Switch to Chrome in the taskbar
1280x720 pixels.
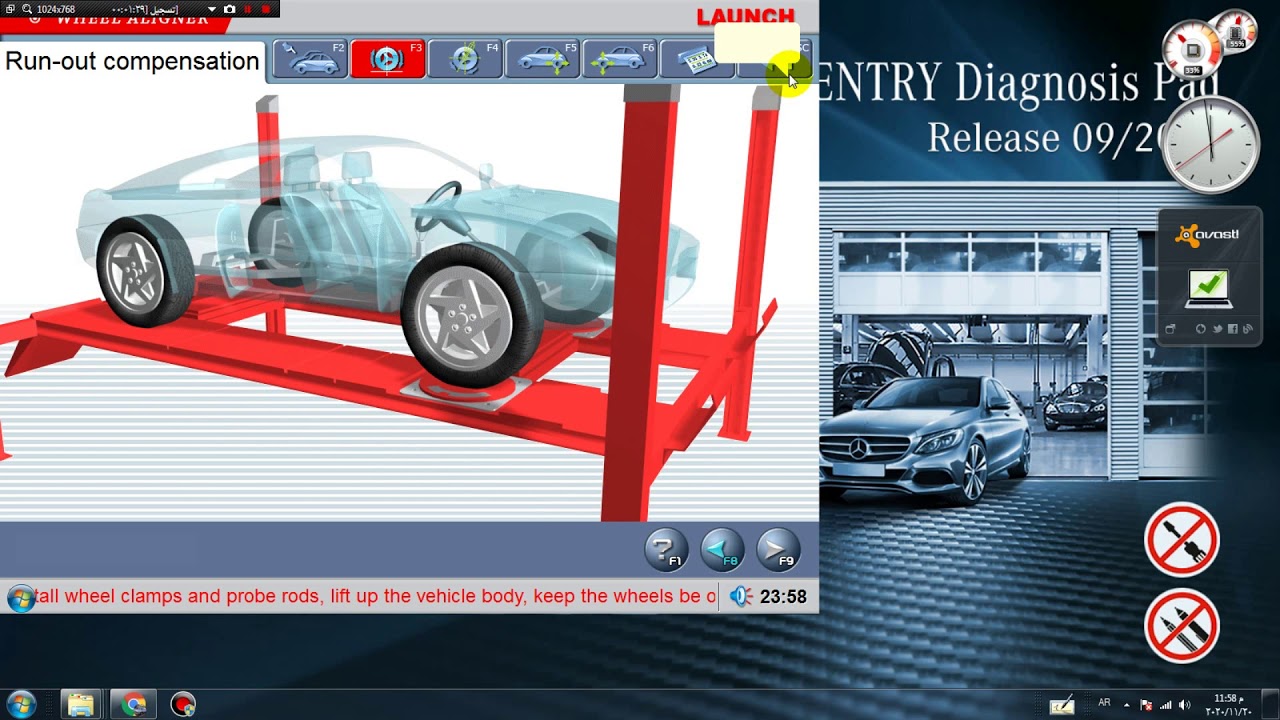point(133,705)
